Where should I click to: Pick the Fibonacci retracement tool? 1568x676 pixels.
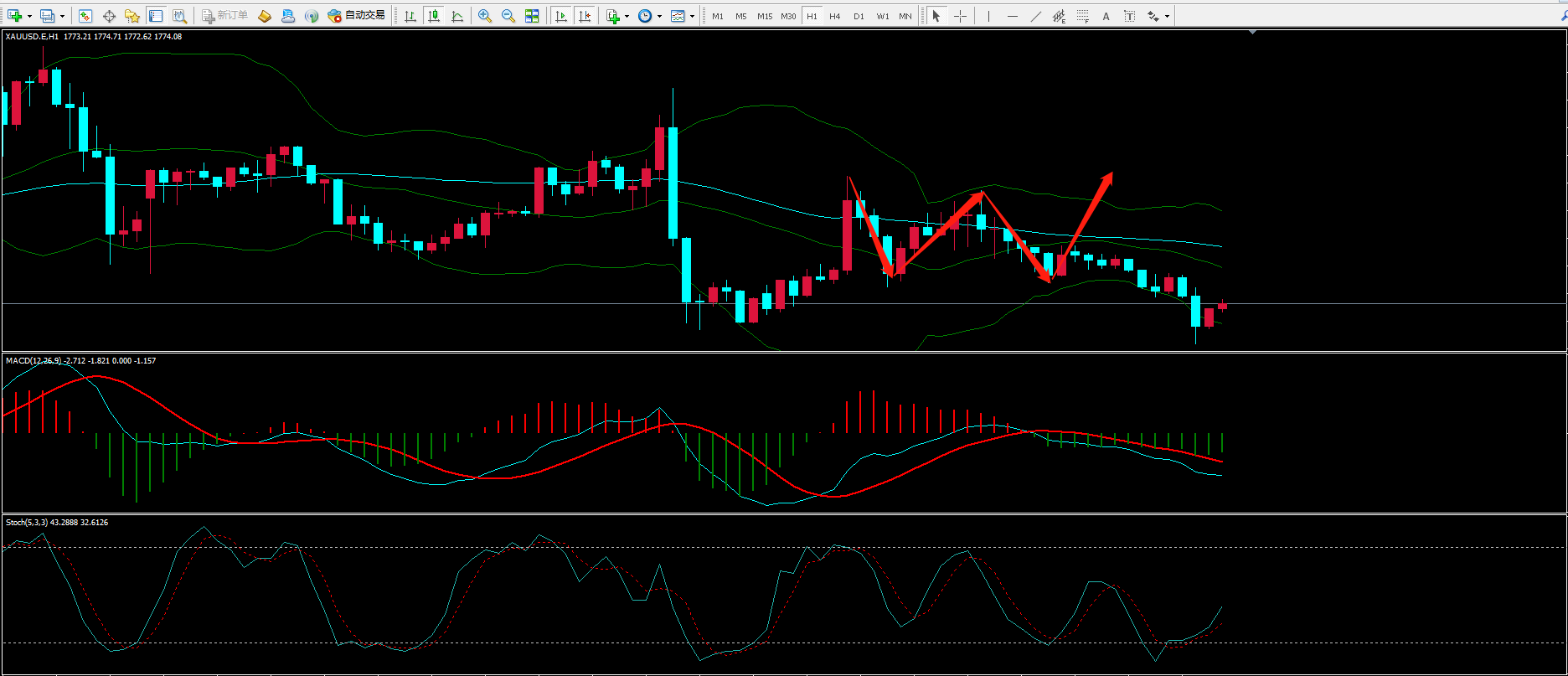[1083, 16]
